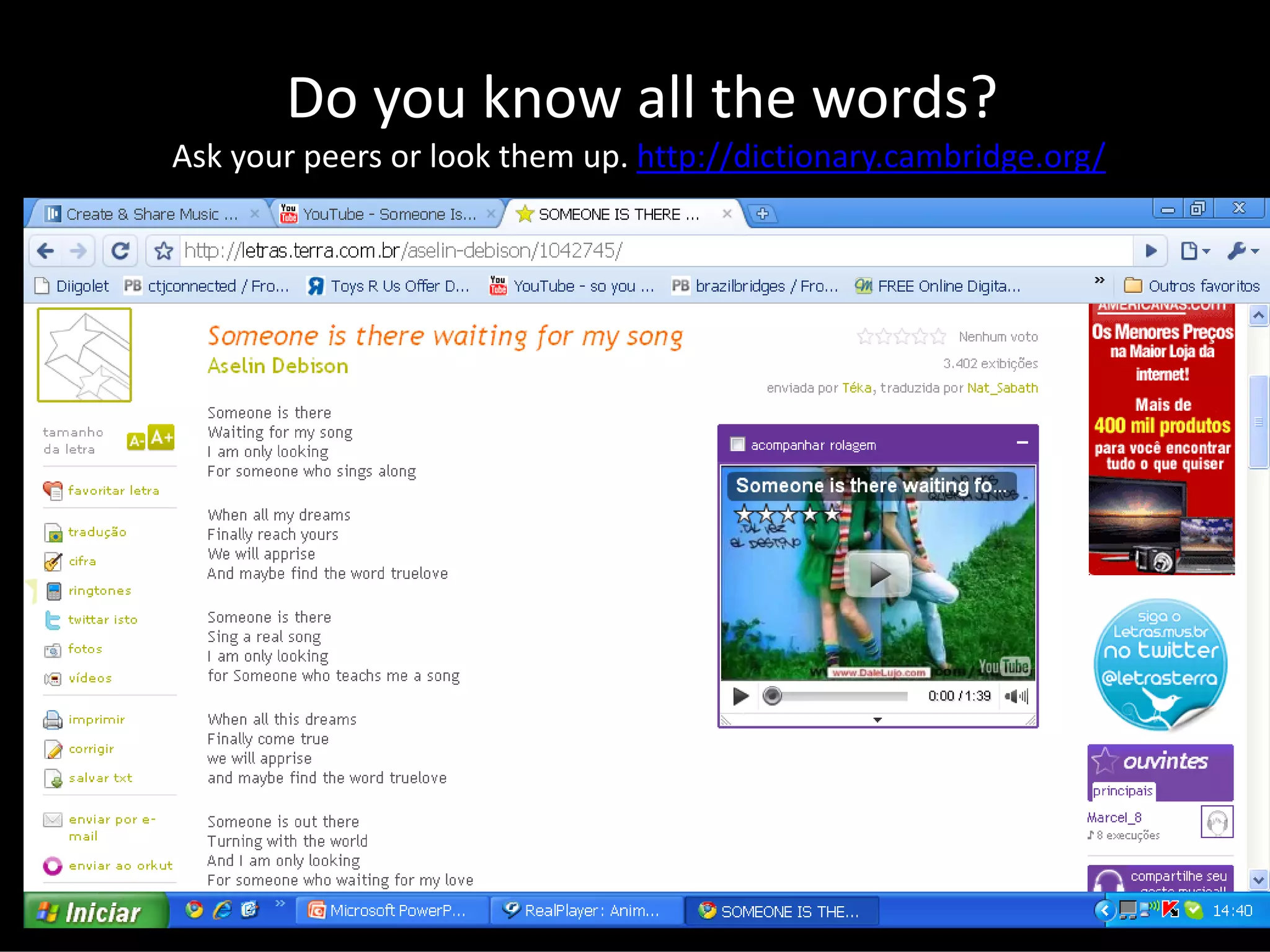Click the imprimir printer icon
This screenshot has width=1270, height=952.
pyautogui.click(x=53, y=720)
